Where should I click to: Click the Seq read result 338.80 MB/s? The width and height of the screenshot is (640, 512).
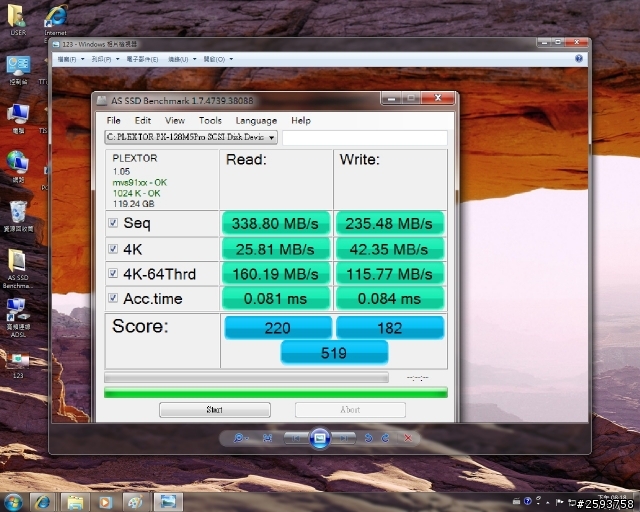[x=276, y=223]
